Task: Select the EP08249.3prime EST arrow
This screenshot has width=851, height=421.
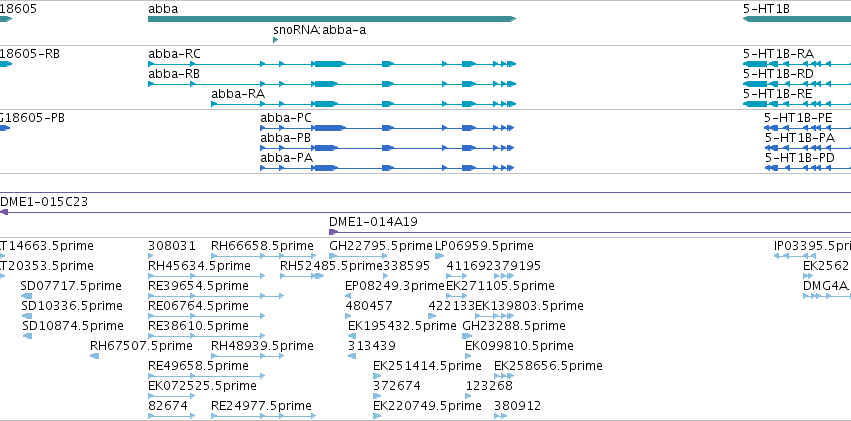Action: click(348, 296)
